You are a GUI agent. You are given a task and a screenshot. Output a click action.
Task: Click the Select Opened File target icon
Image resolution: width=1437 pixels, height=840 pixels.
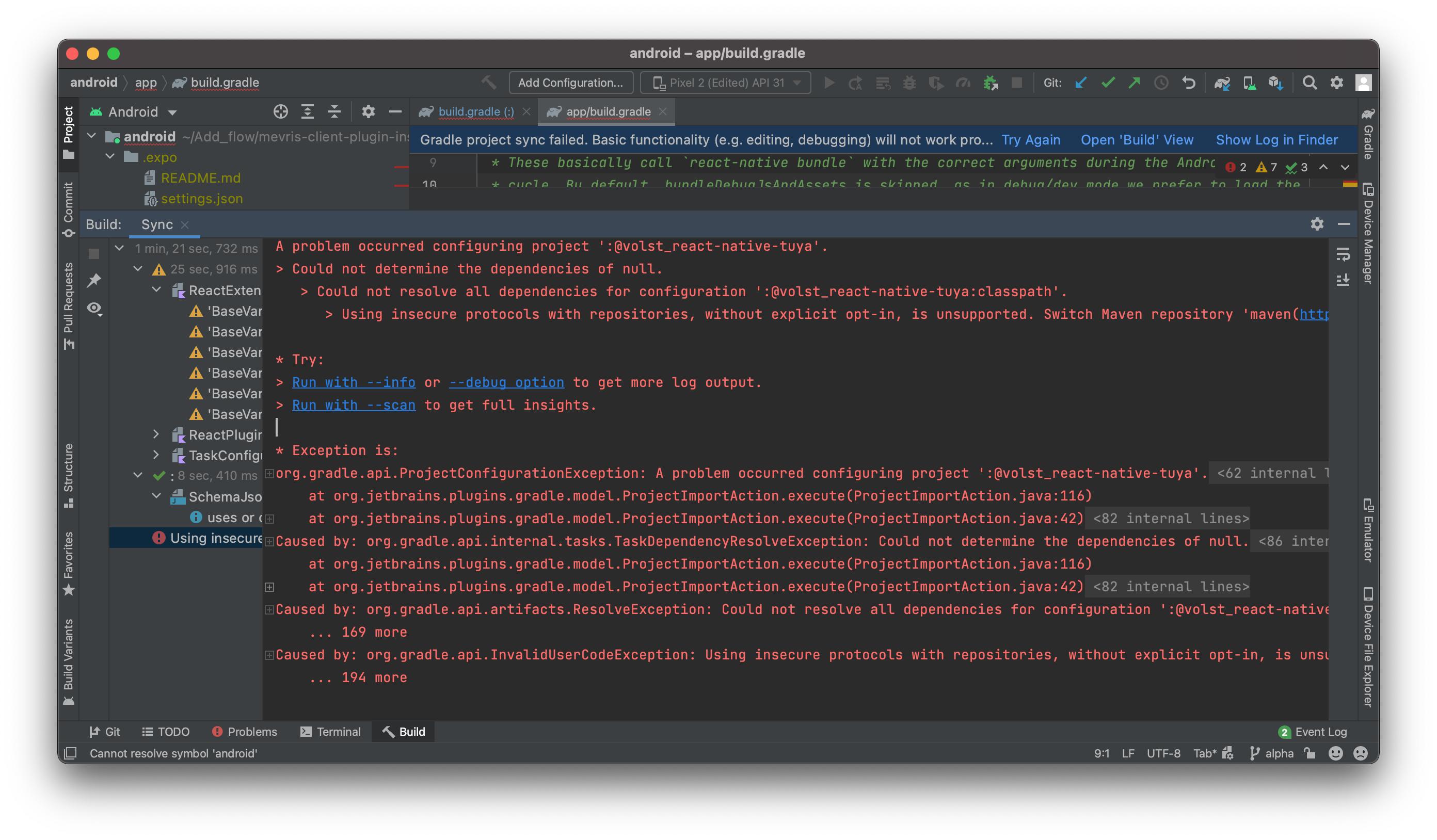pos(280,111)
